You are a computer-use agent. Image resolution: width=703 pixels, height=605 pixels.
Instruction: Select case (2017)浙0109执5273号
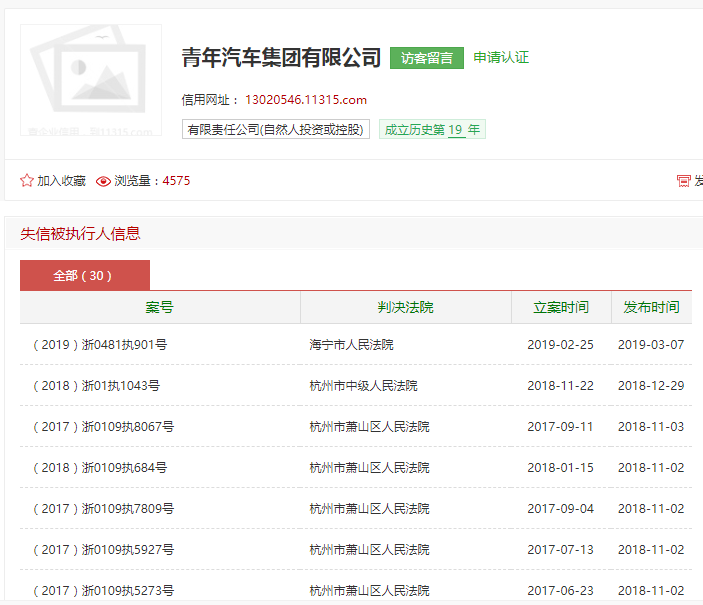pos(103,591)
